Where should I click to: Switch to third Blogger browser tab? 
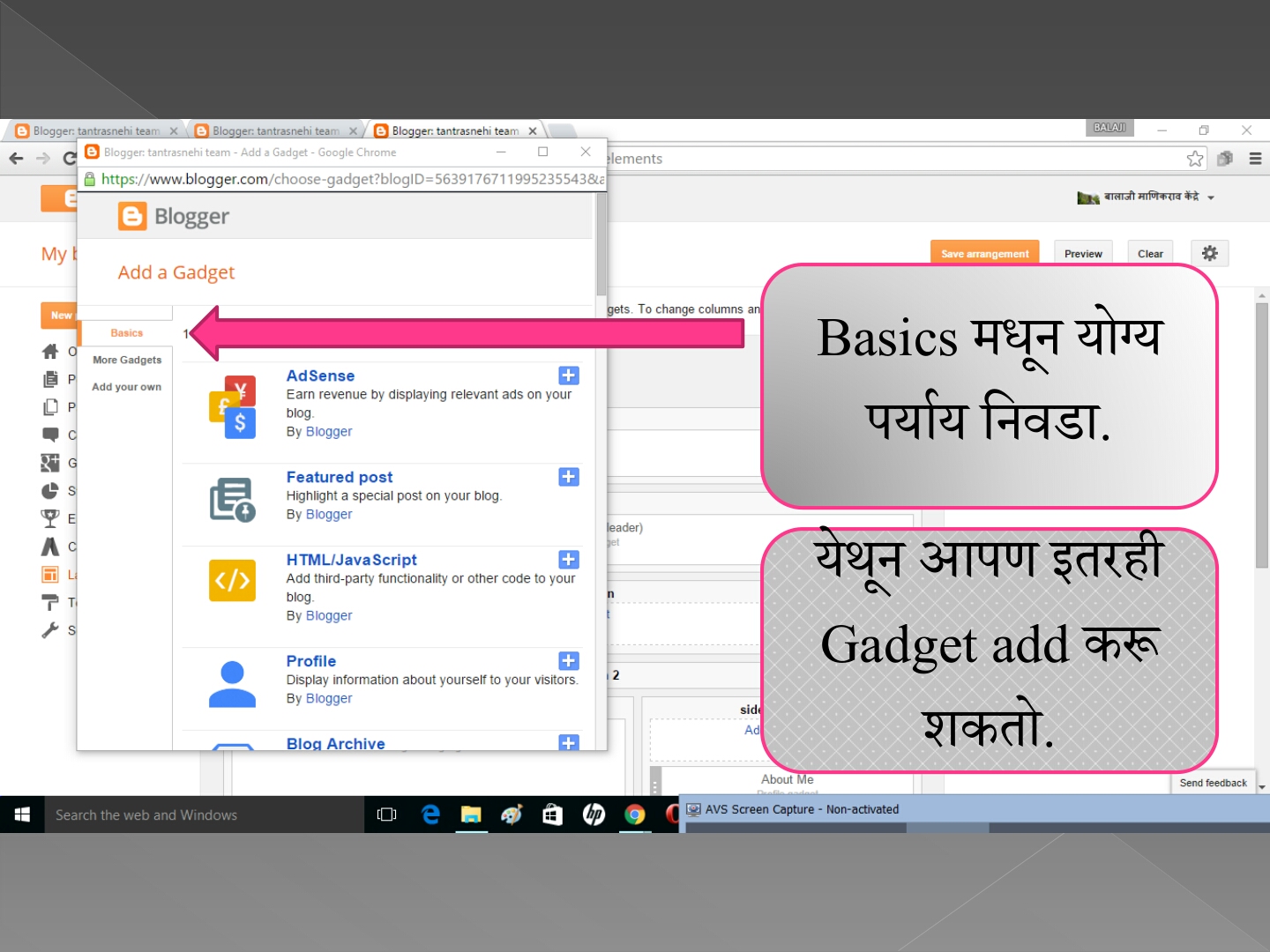click(x=455, y=130)
